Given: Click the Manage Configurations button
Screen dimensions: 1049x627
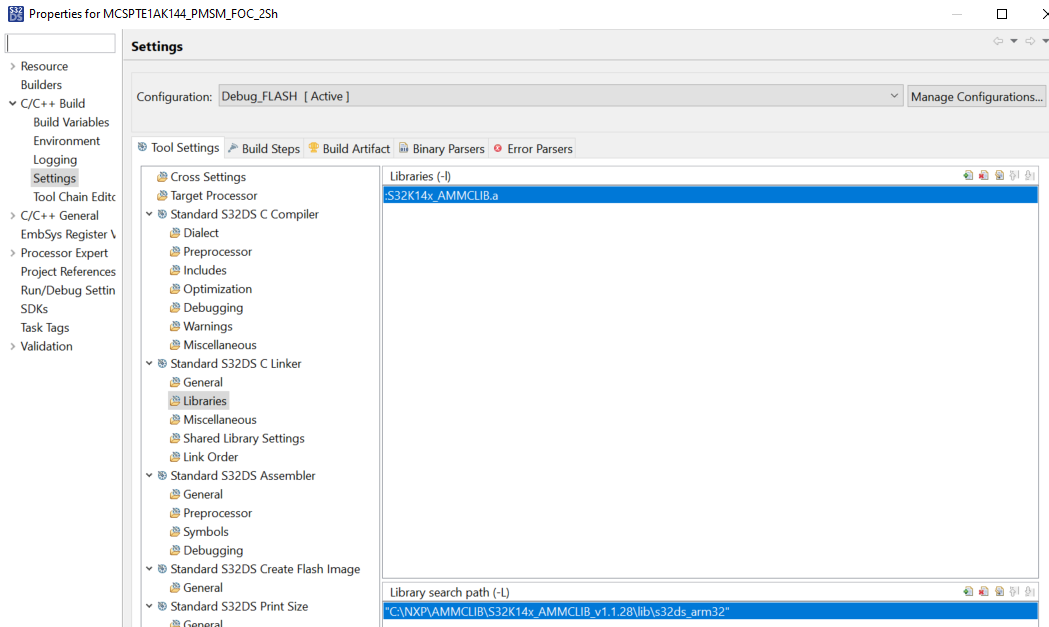Looking at the screenshot, I should point(976,95).
